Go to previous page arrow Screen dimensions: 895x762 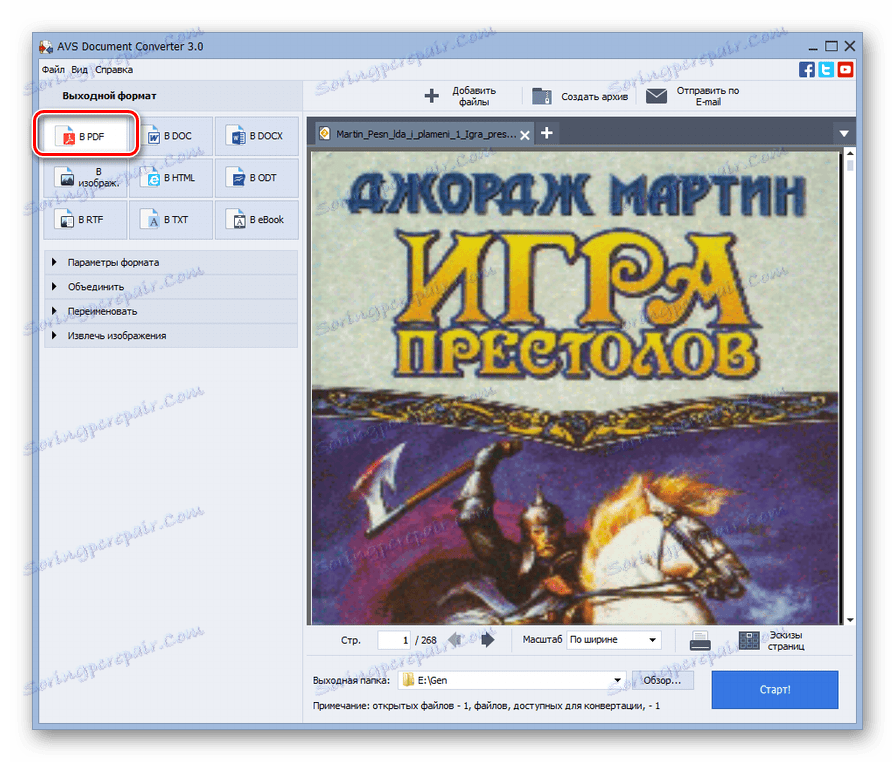pos(455,640)
